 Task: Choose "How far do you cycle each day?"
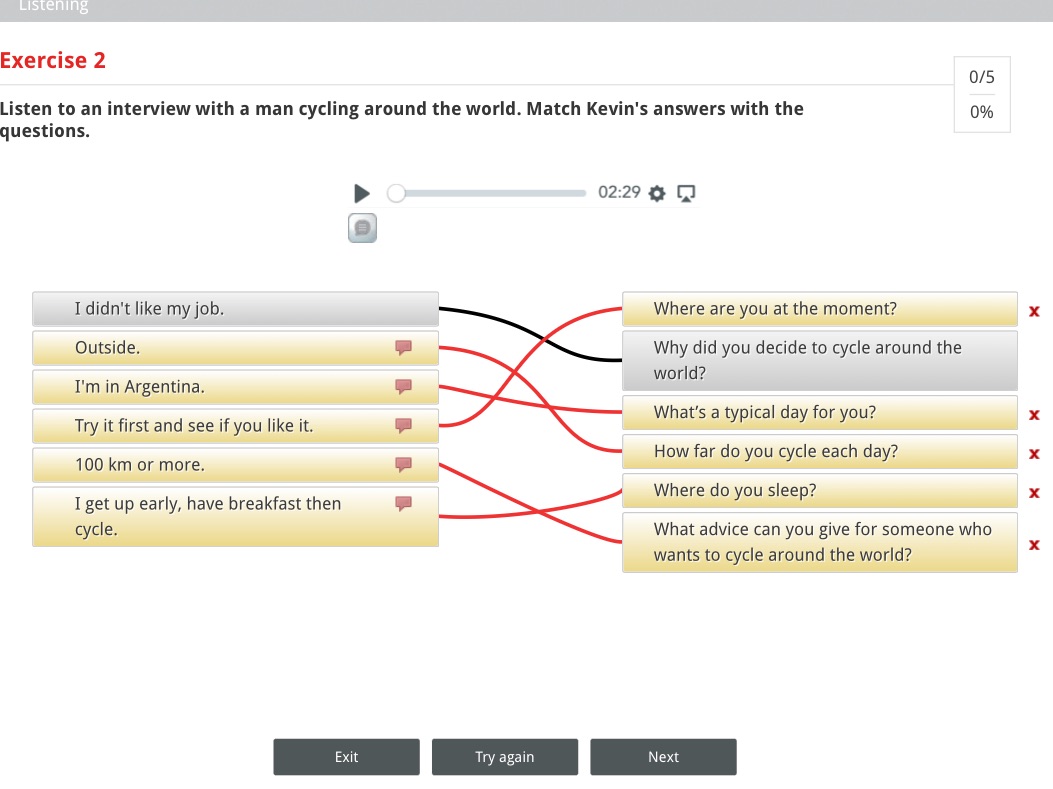pyautogui.click(x=819, y=452)
